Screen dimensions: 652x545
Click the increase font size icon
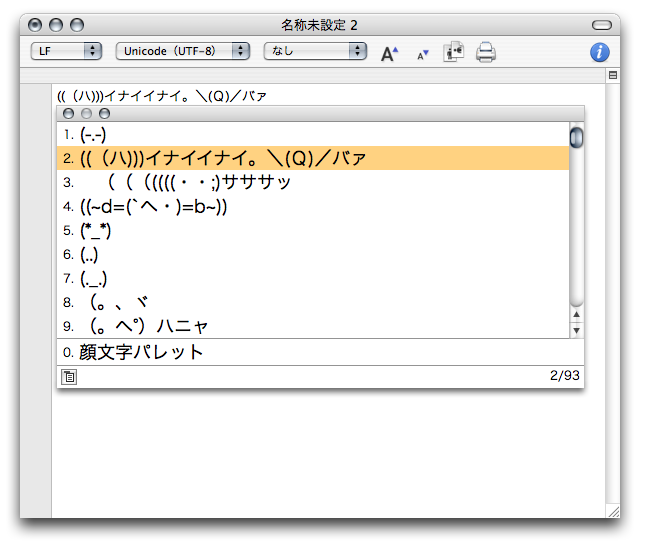point(390,53)
